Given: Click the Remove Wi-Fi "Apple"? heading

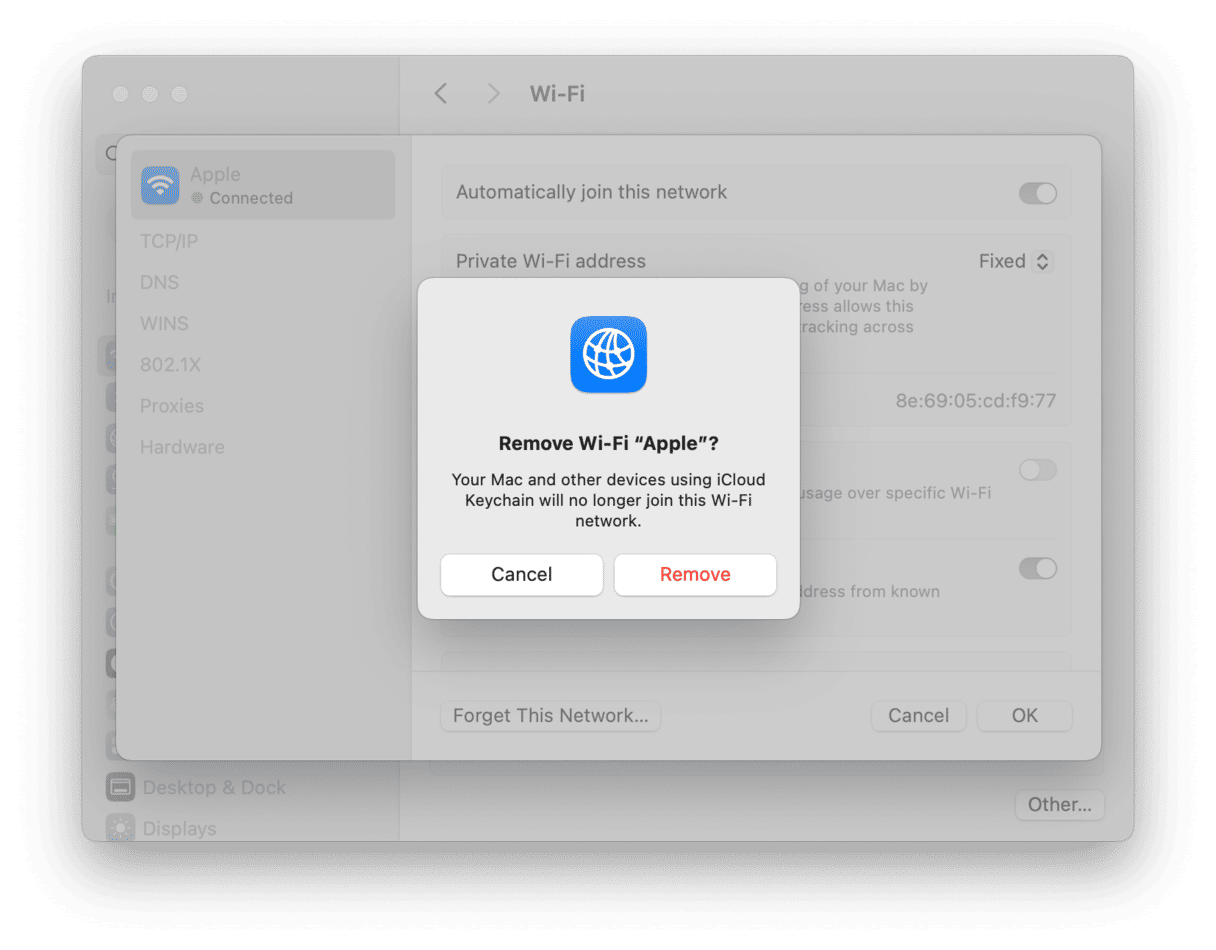Looking at the screenshot, I should pos(608,444).
